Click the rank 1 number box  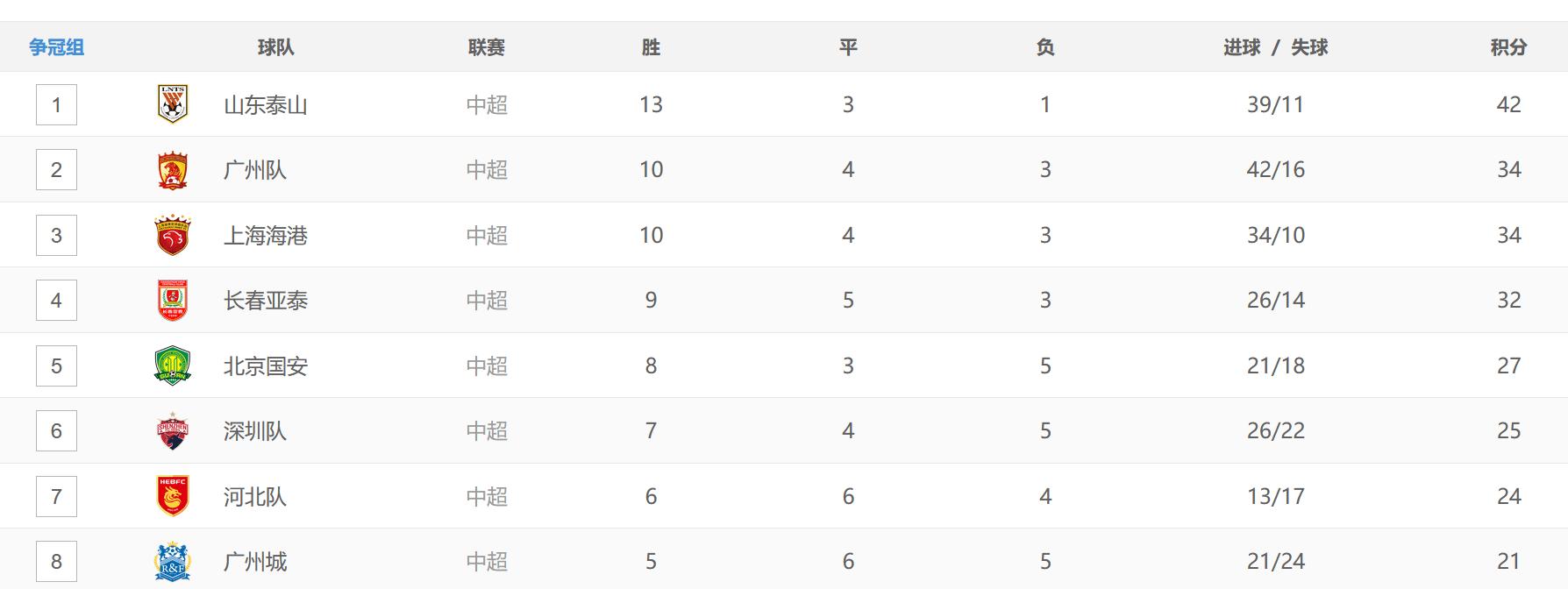point(56,105)
